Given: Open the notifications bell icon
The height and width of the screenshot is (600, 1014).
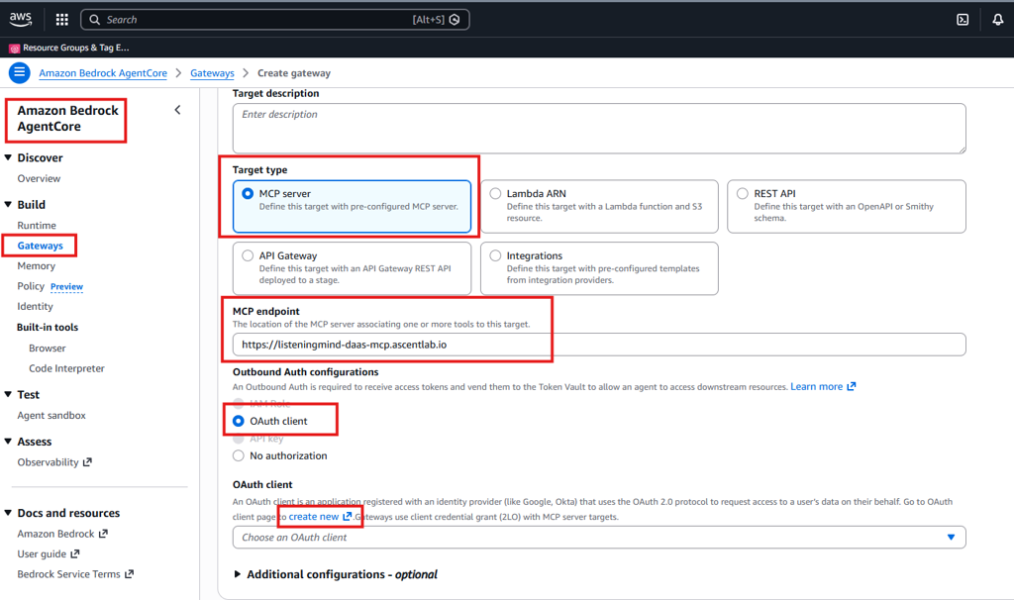Looking at the screenshot, I should [x=997, y=19].
